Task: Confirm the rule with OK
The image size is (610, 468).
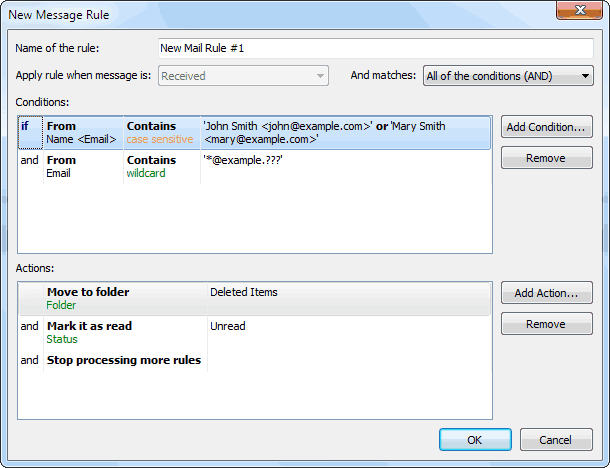Action: tap(475, 440)
